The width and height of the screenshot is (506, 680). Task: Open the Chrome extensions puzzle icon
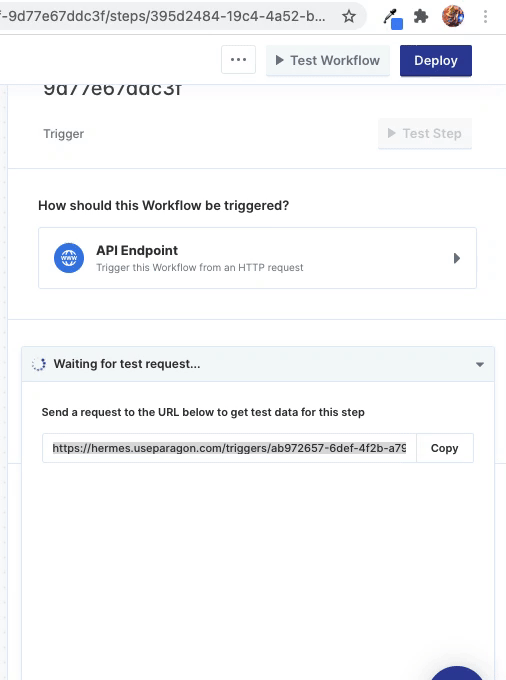[x=421, y=16]
